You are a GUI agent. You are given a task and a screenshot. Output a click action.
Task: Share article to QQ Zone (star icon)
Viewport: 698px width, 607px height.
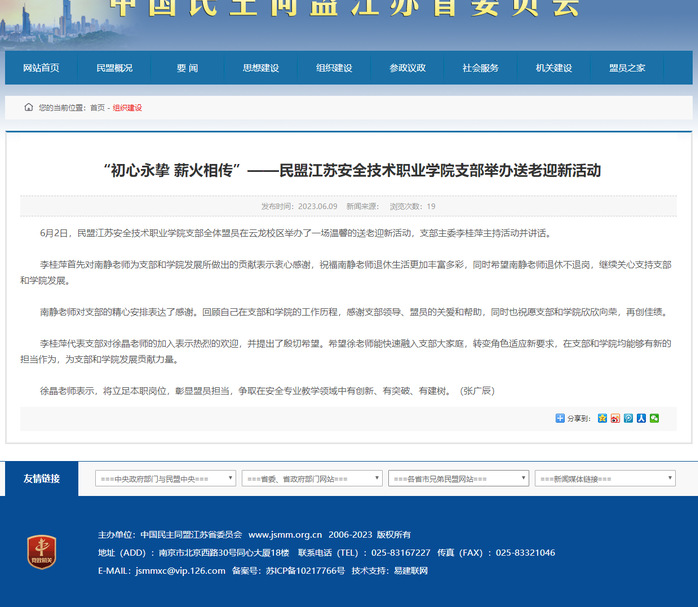click(602, 418)
